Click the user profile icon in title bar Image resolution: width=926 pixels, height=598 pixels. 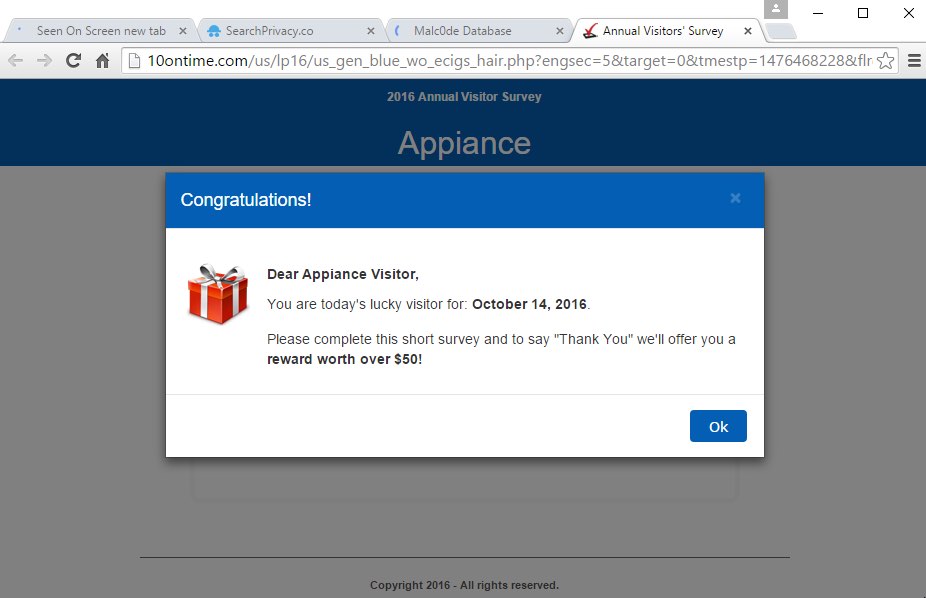(776, 11)
